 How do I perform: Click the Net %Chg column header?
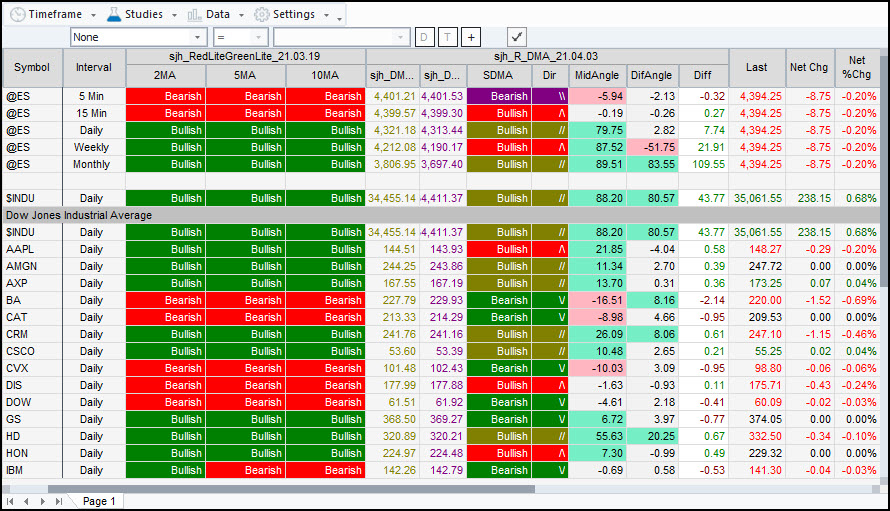pyautogui.click(x=857, y=67)
